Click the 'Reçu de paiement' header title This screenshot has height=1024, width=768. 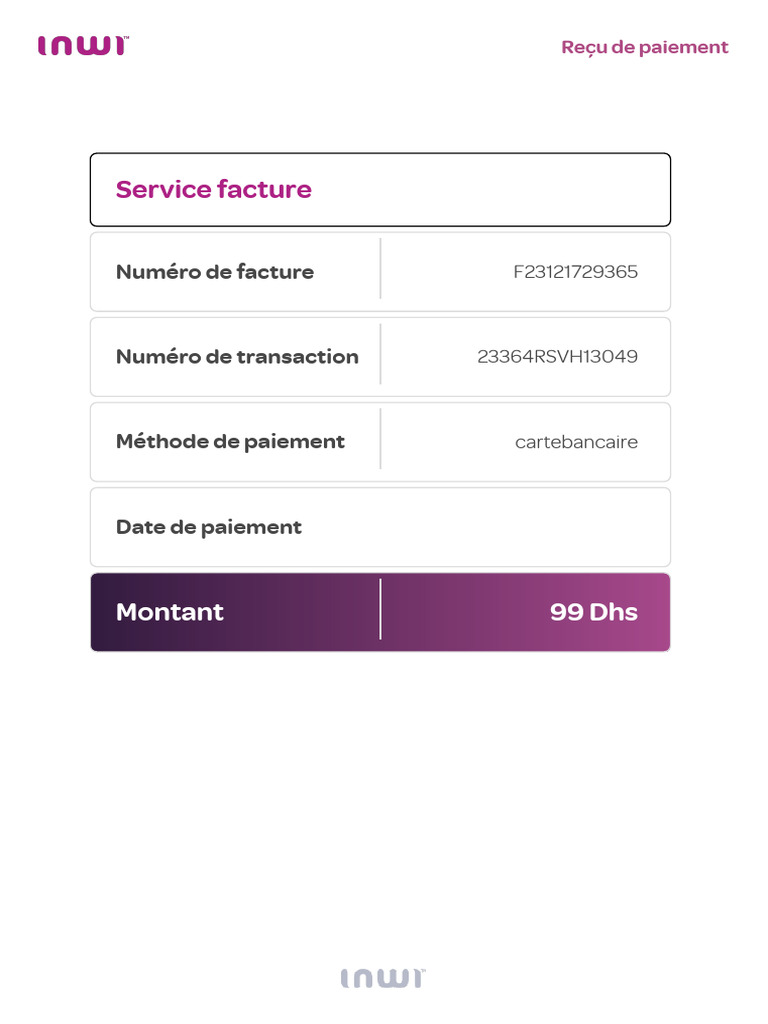click(644, 47)
